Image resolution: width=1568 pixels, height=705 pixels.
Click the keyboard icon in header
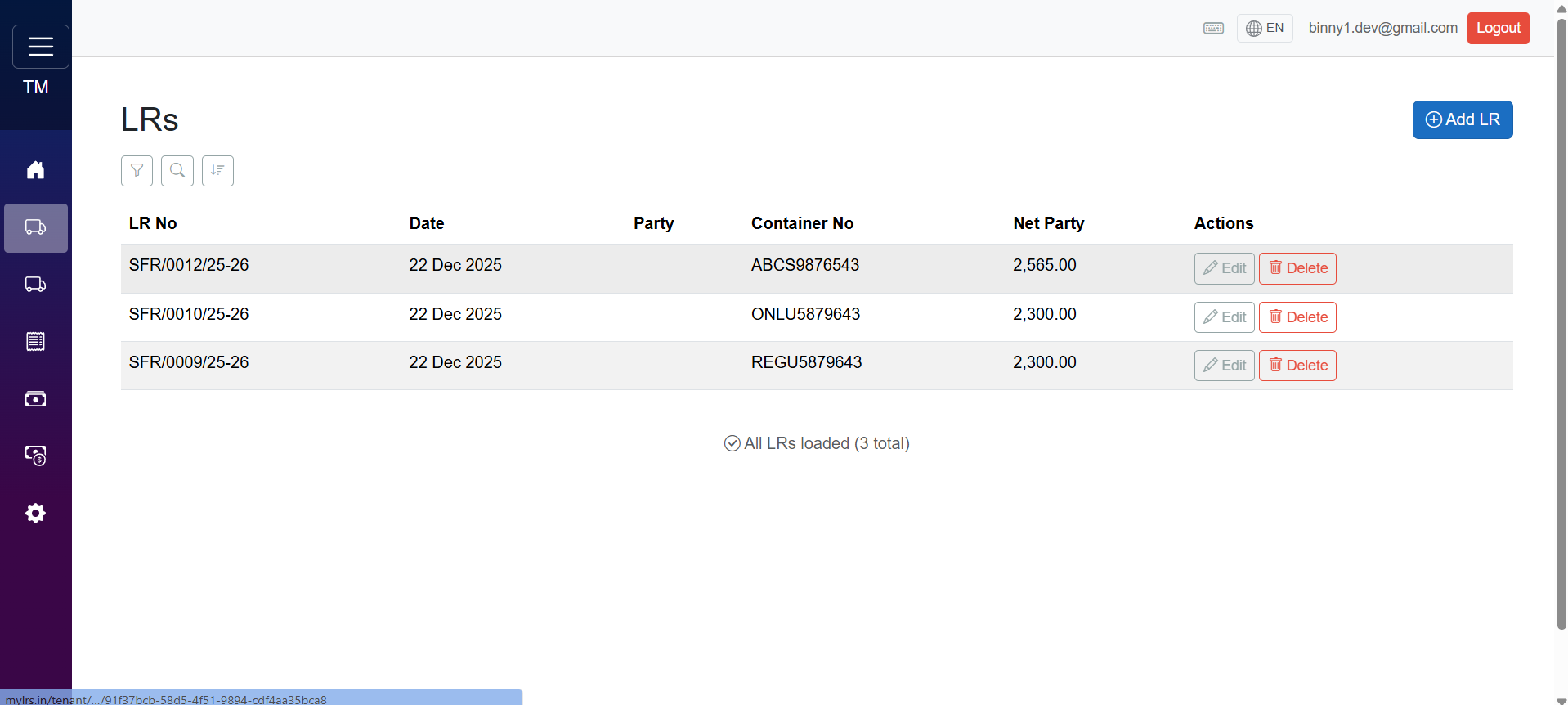tap(1213, 29)
